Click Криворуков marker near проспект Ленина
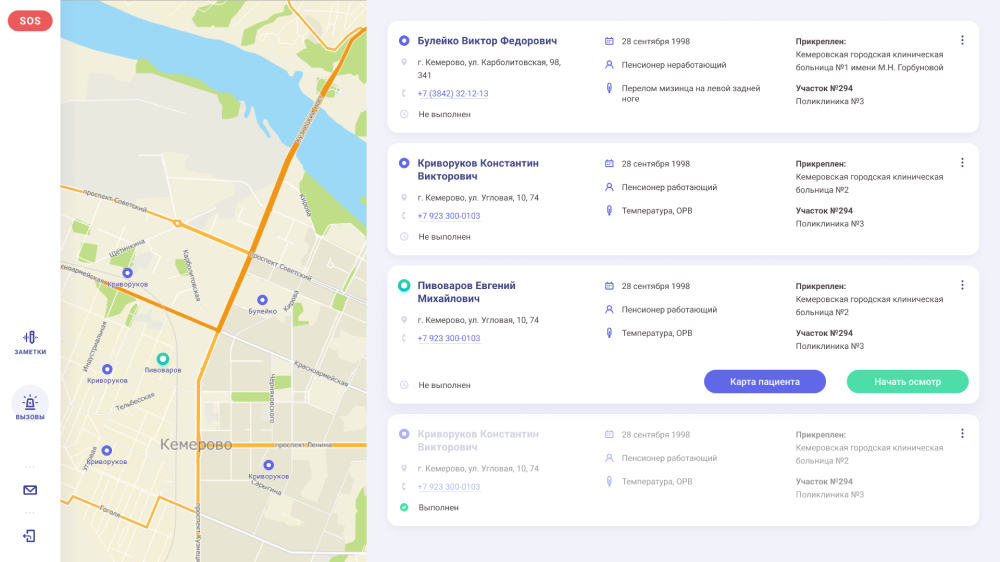Screen dimensions: 1000x562 pos(268,465)
